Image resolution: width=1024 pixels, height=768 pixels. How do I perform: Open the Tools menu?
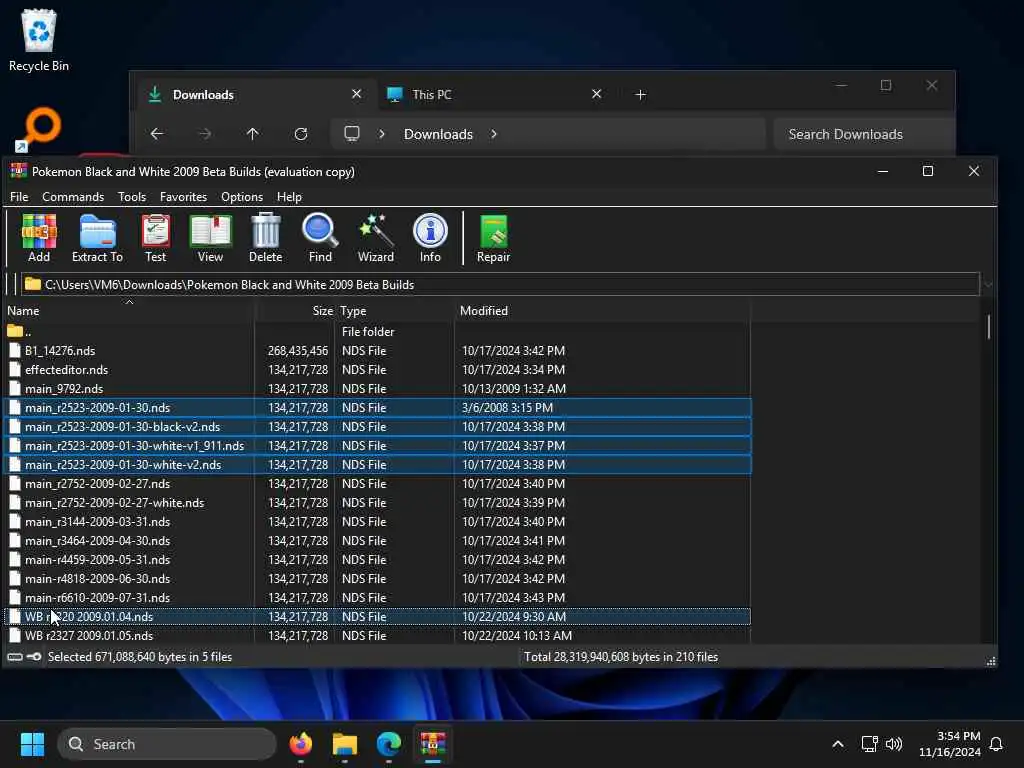pos(132,197)
